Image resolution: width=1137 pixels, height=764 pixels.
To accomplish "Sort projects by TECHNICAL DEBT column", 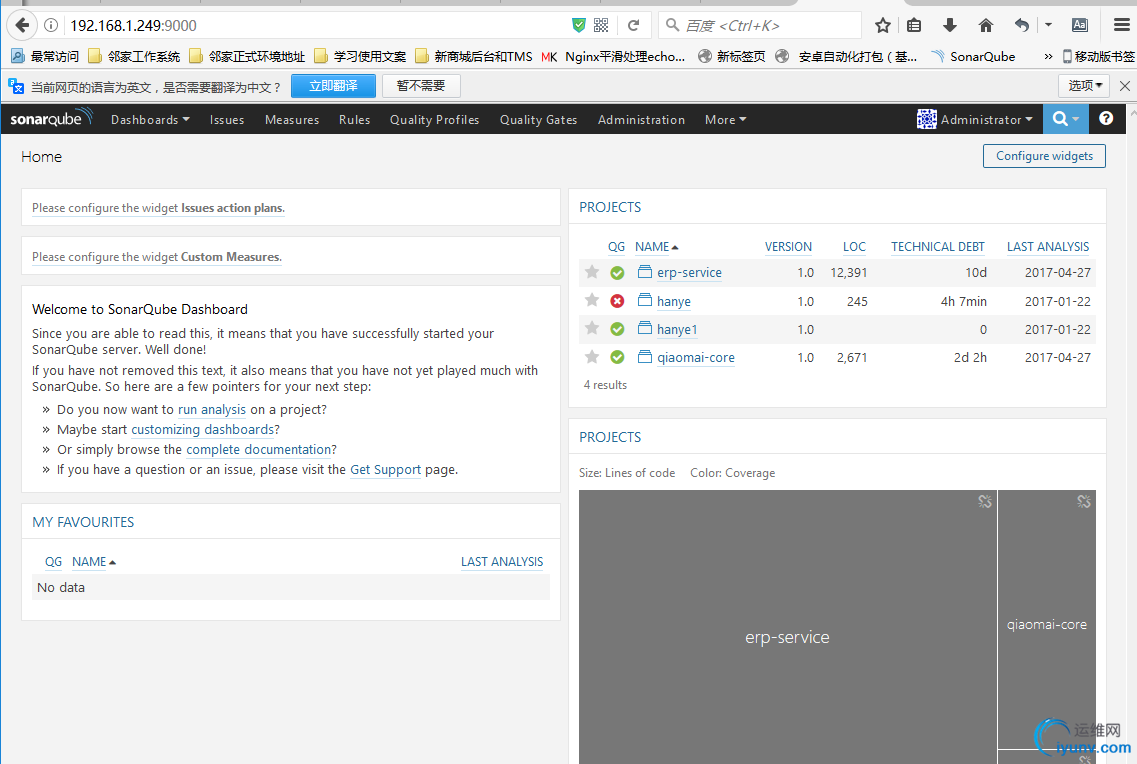I will coord(938,246).
